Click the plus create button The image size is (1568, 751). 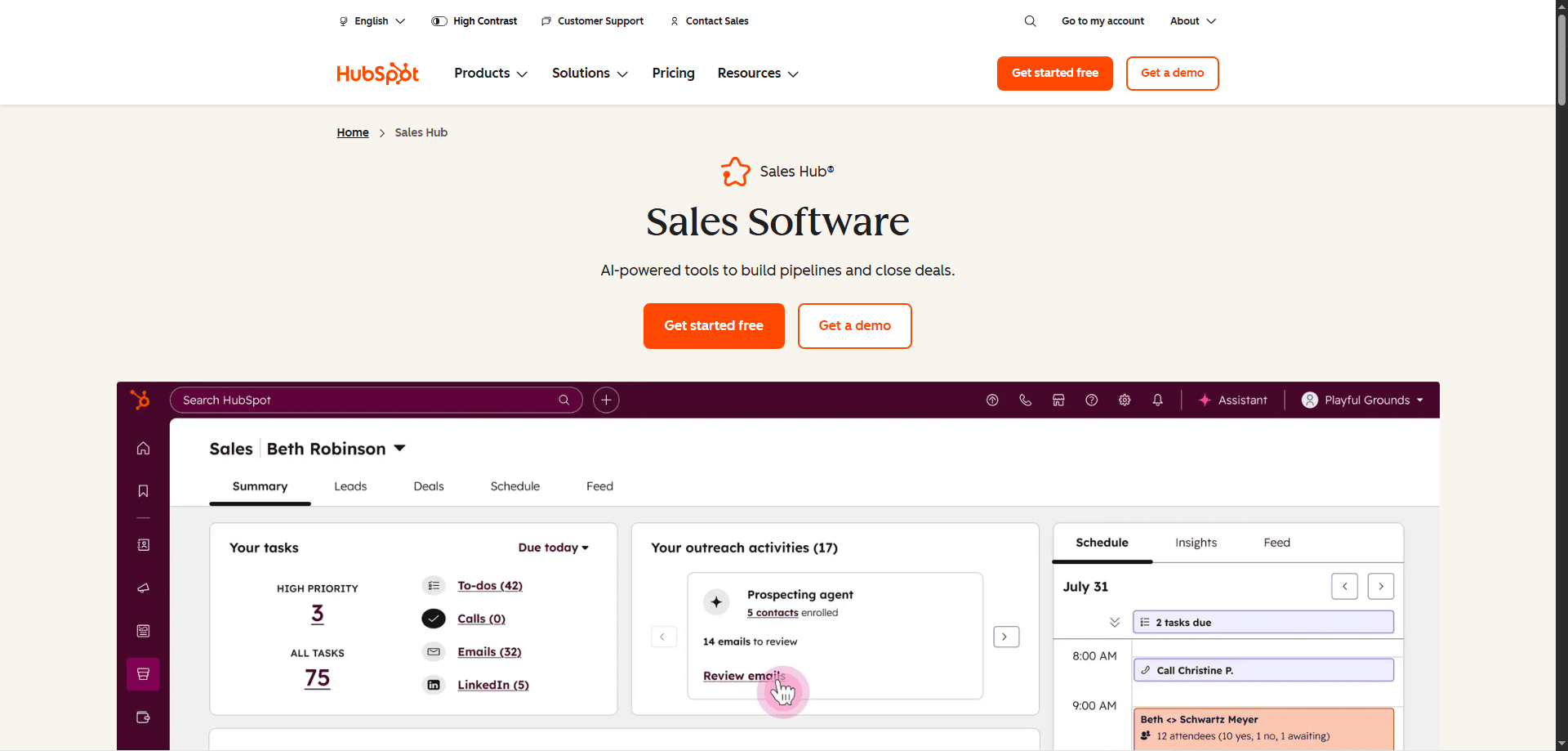click(x=606, y=400)
